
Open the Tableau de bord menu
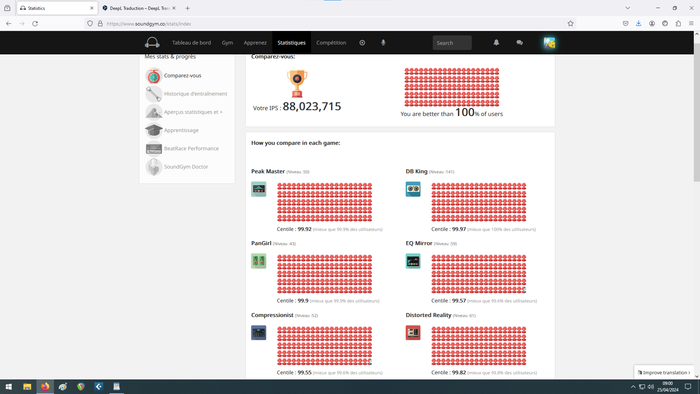click(x=191, y=43)
